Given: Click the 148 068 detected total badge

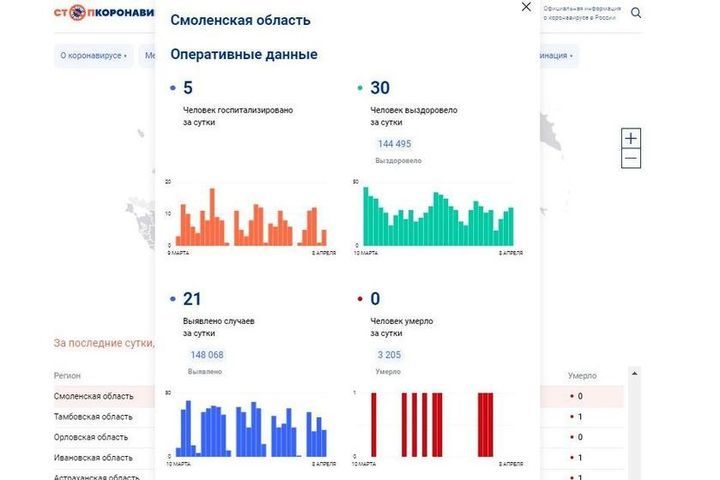Looking at the screenshot, I should (x=207, y=355).
